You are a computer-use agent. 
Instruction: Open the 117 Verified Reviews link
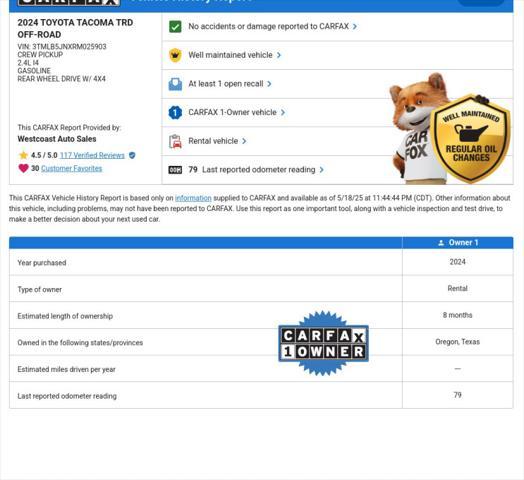[92, 155]
